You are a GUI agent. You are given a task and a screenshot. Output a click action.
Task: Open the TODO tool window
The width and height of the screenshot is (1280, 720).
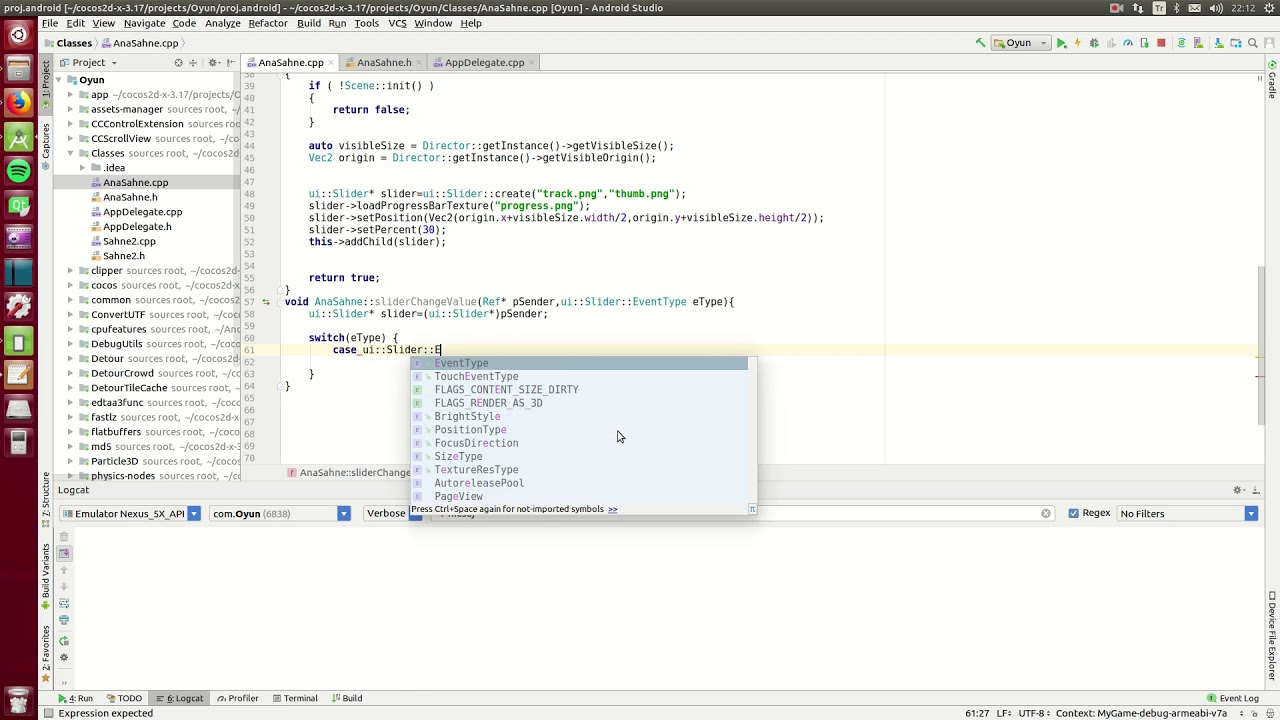[124, 698]
